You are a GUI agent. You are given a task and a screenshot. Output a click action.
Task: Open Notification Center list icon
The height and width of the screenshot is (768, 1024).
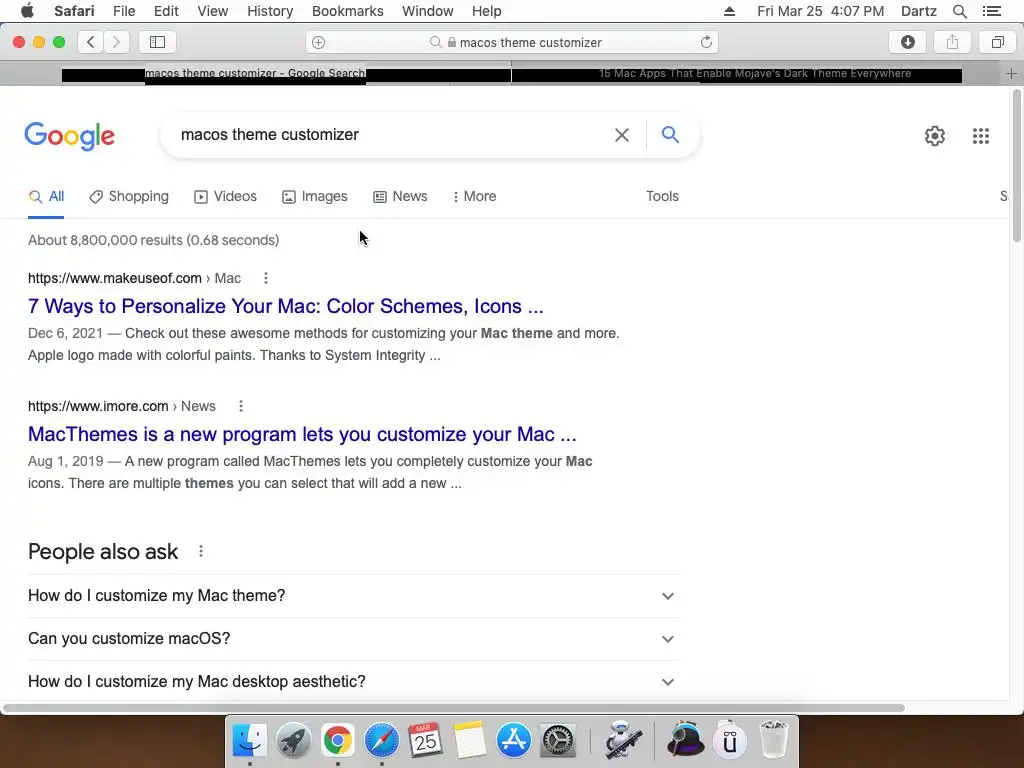(992, 11)
